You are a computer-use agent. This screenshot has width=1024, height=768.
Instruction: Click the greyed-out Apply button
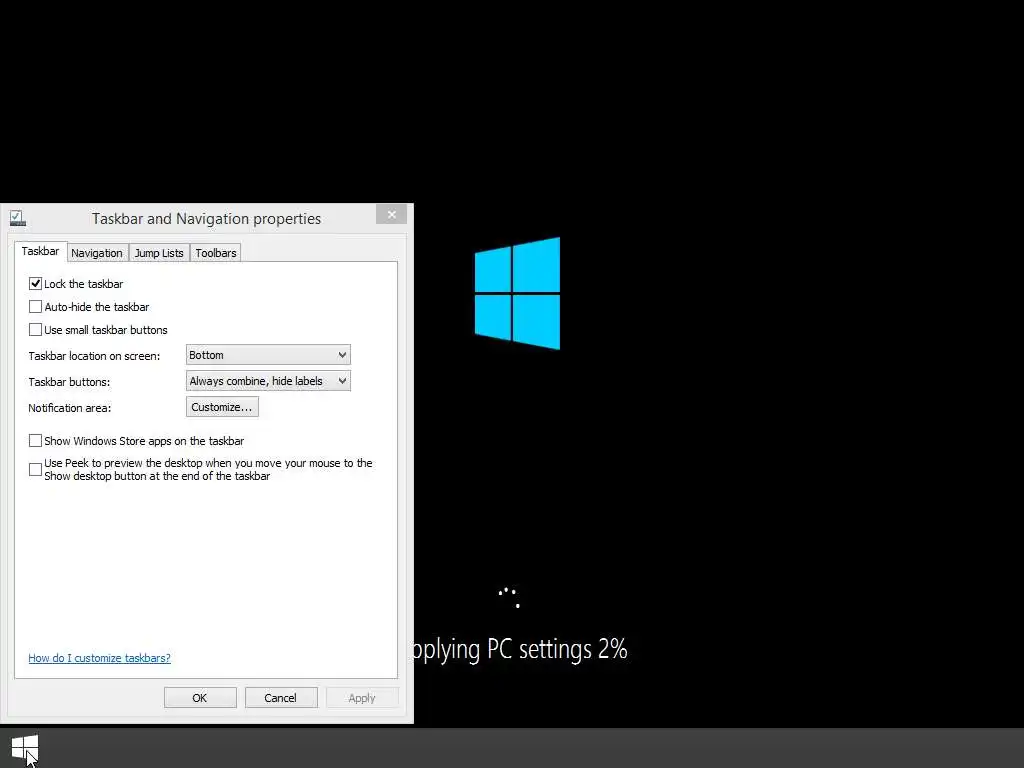362,697
